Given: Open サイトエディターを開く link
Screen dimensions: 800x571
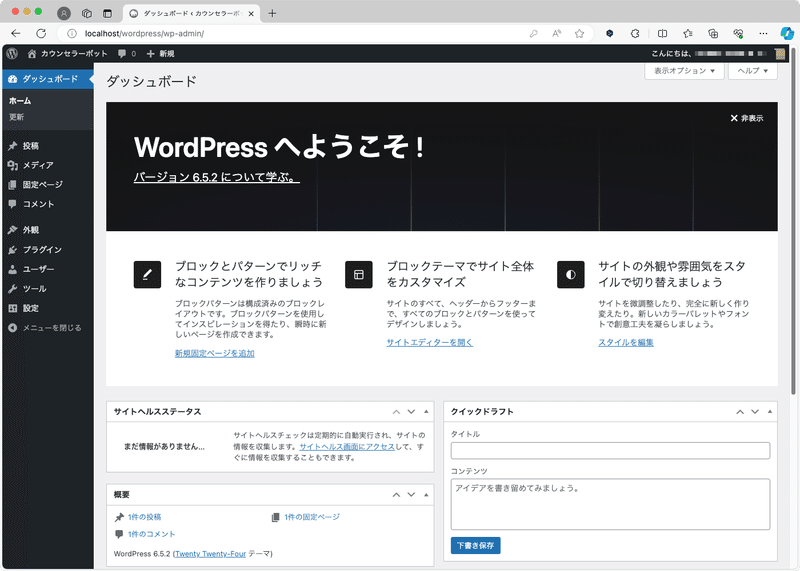Looking at the screenshot, I should click(430, 342).
